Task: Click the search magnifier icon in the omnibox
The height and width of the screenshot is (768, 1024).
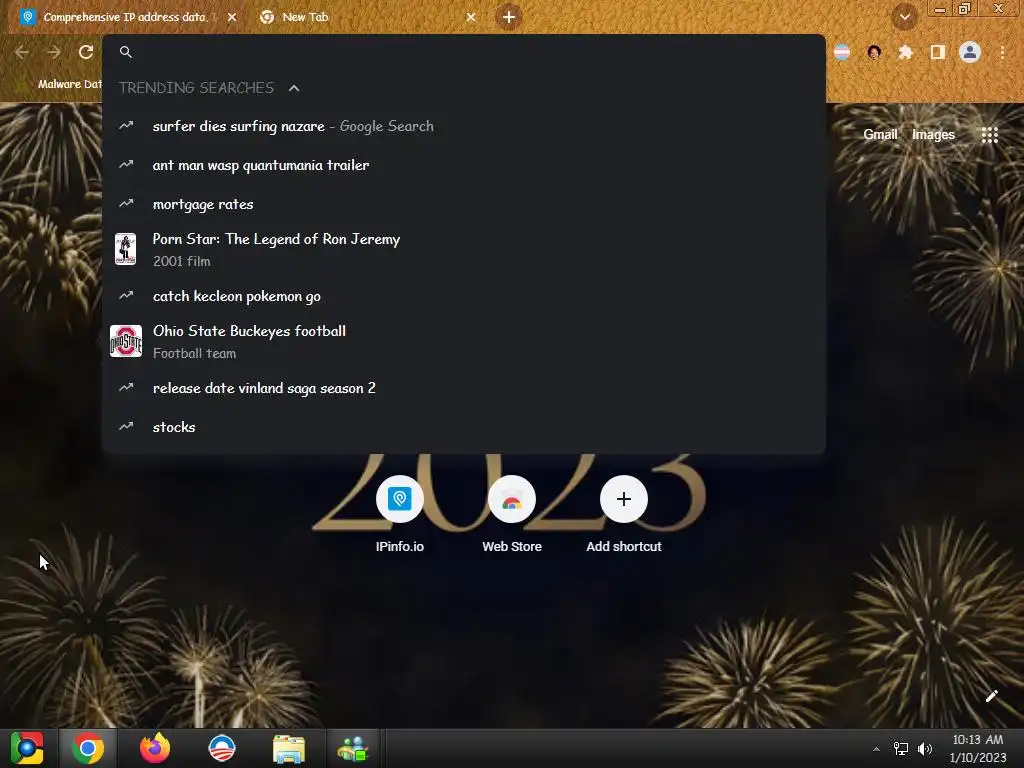Action: pos(126,52)
